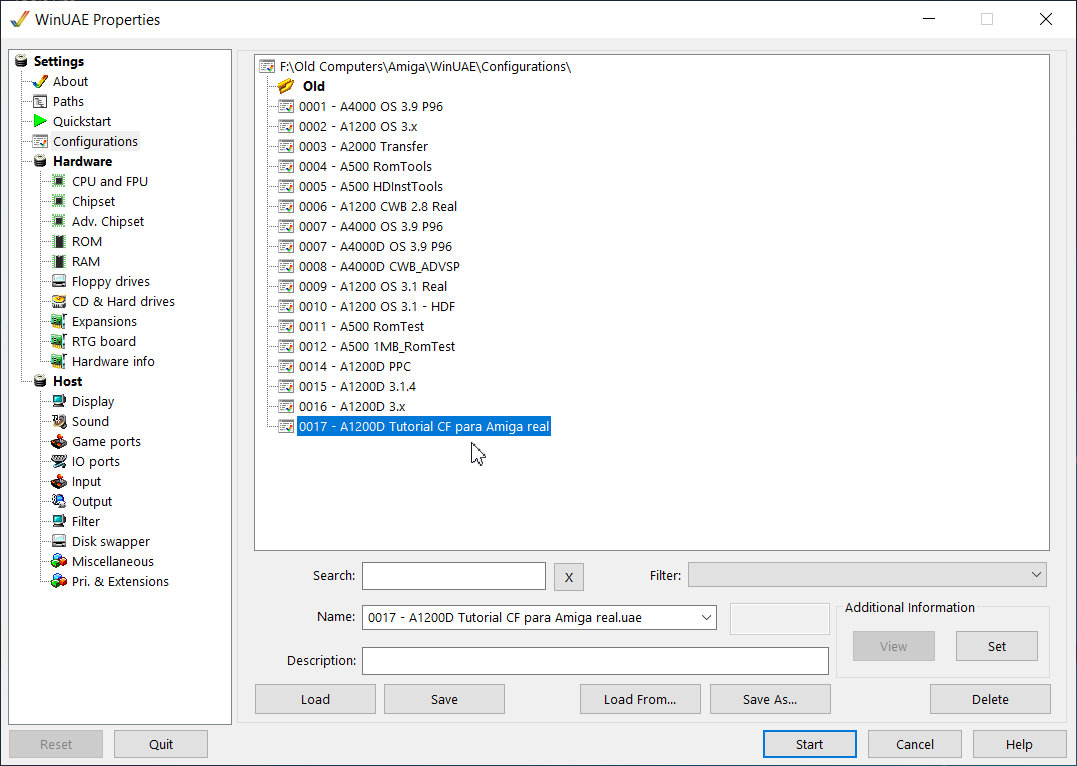Click the IO ports connector icon
Image resolution: width=1077 pixels, height=766 pixels.
(x=59, y=462)
